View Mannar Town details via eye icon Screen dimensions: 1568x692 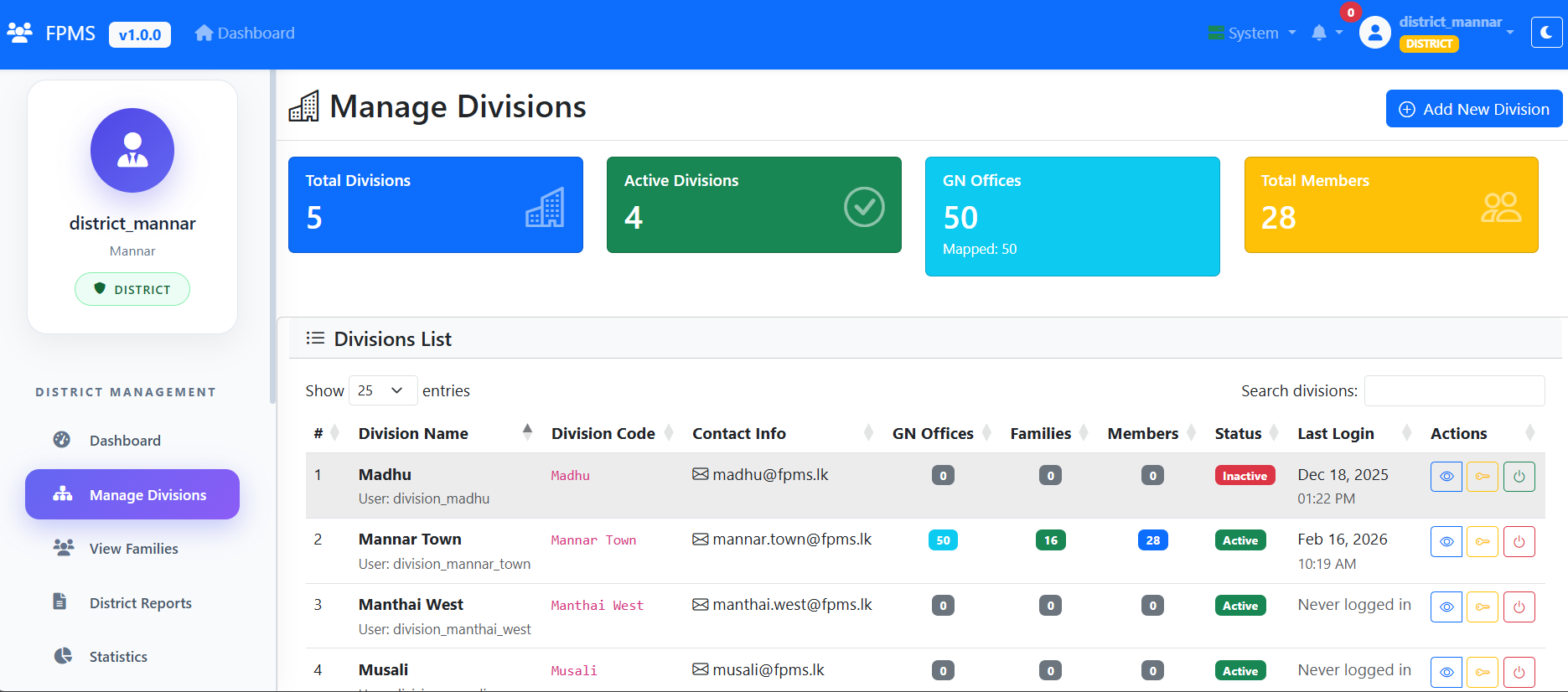coord(1446,541)
